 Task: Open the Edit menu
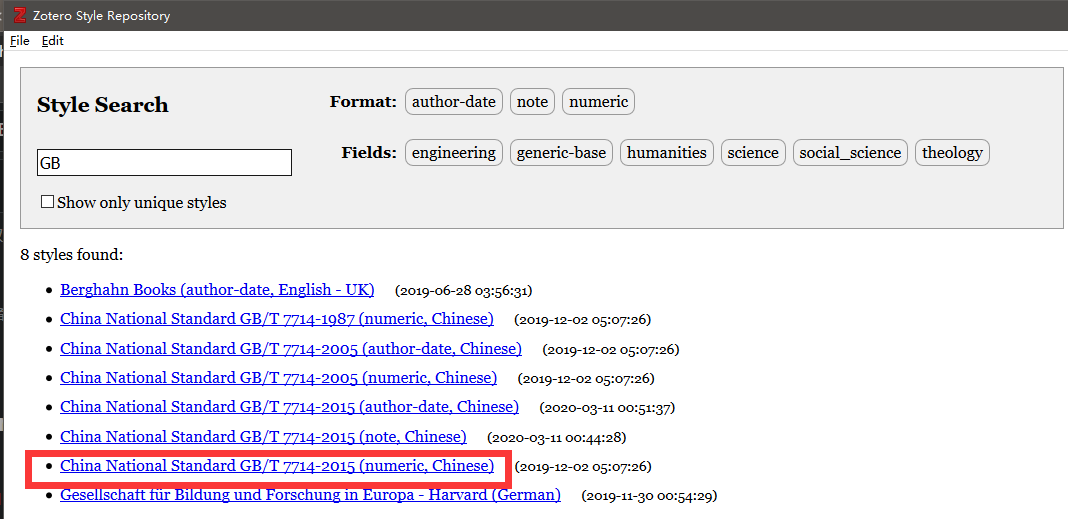tap(52, 41)
